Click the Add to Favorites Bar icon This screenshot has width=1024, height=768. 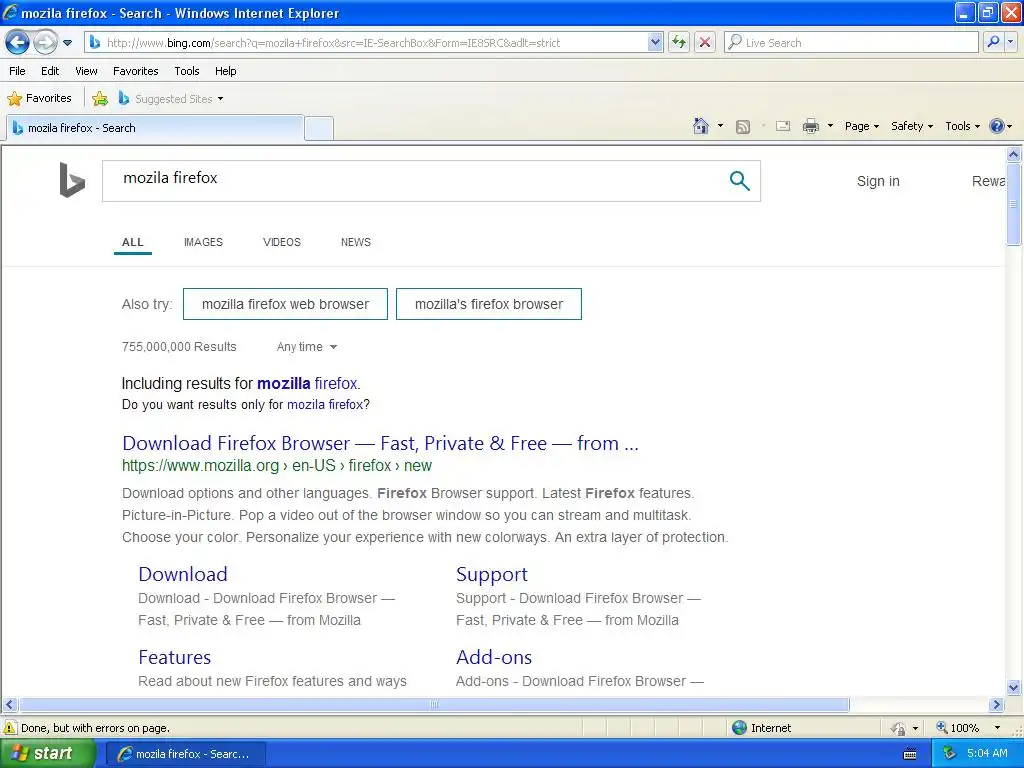coord(100,99)
